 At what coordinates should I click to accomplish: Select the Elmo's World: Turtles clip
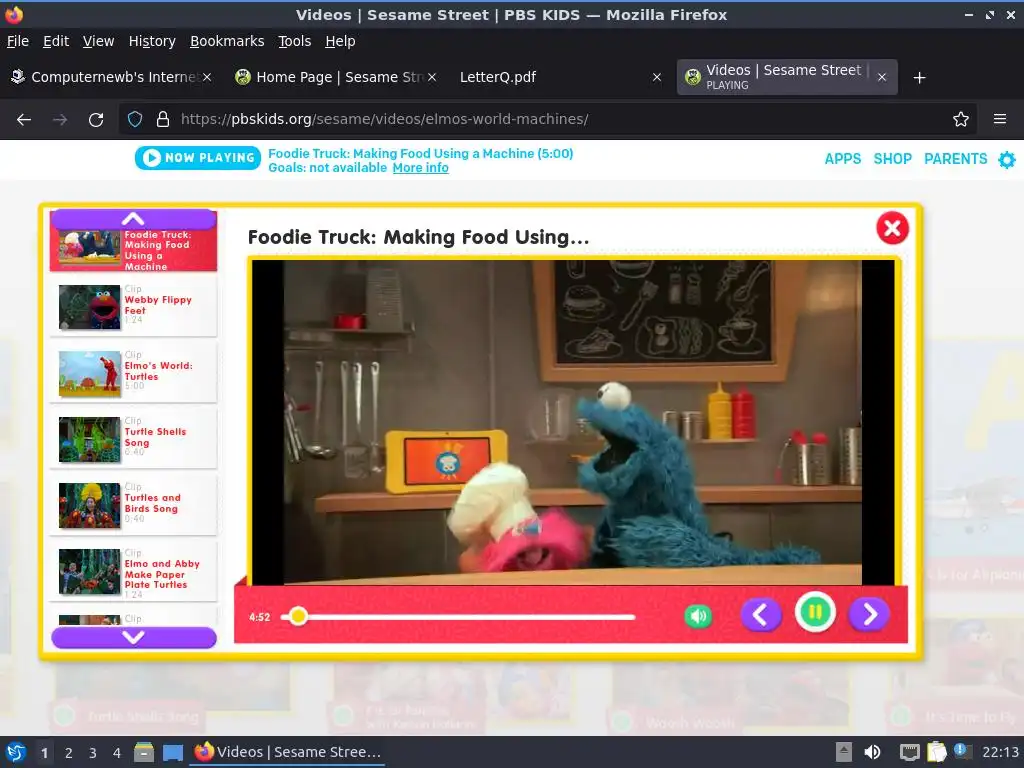tap(133, 372)
